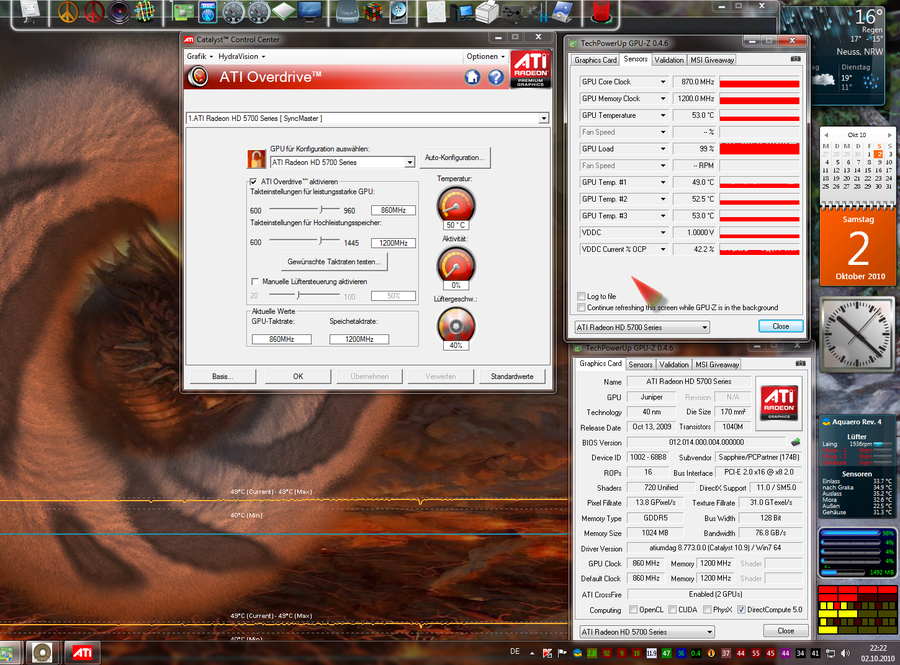Open Validation tab in GPU-Z Sensors window
The width and height of the screenshot is (900, 665).
point(669,60)
